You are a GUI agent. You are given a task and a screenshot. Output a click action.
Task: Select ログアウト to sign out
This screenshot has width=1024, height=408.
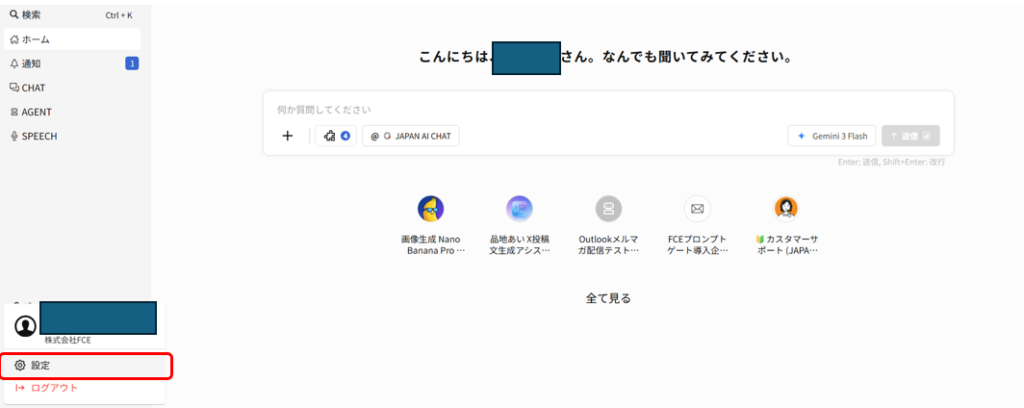point(85,388)
